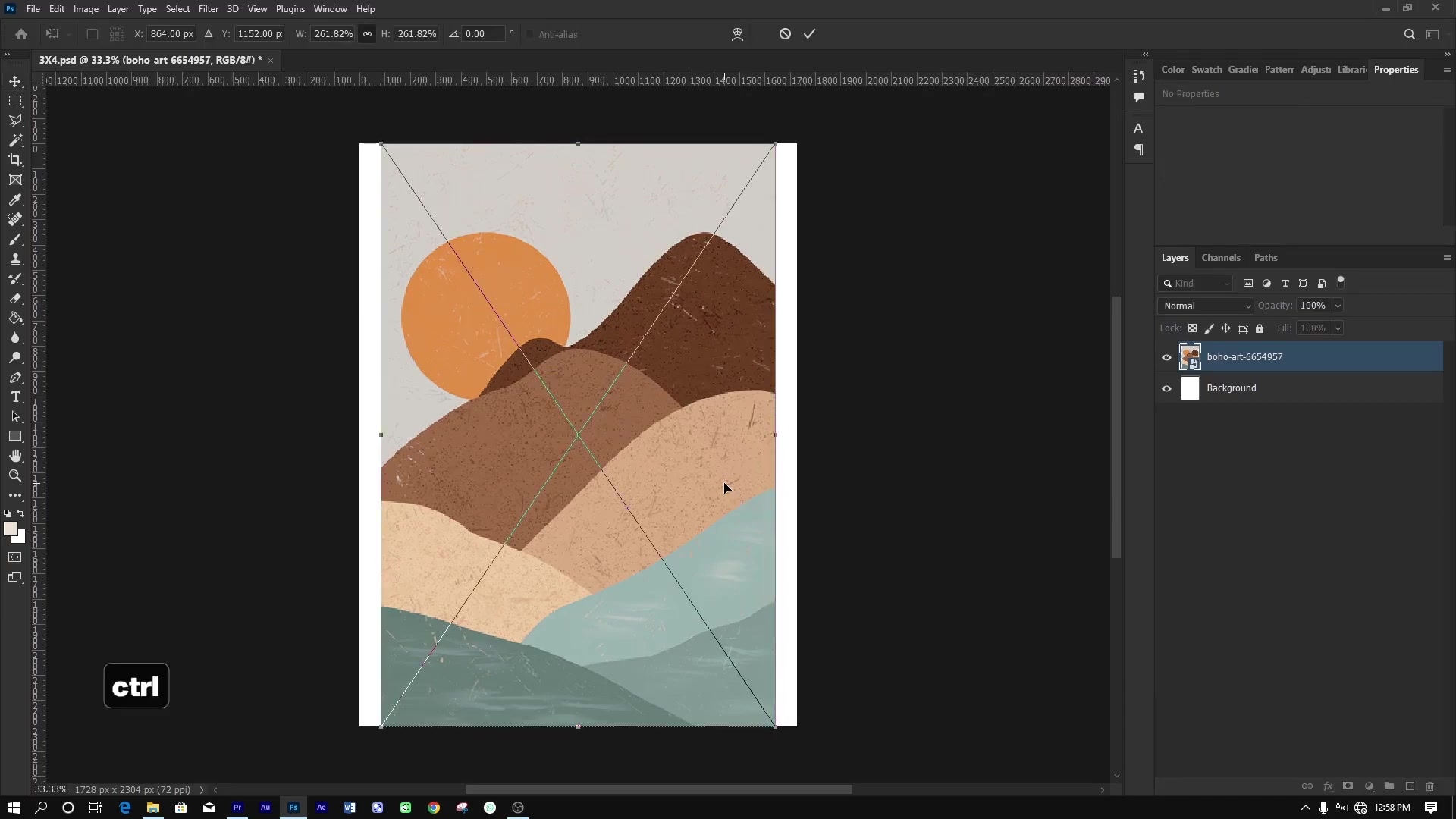Select the Brush tool
The image size is (1456, 819).
[15, 239]
